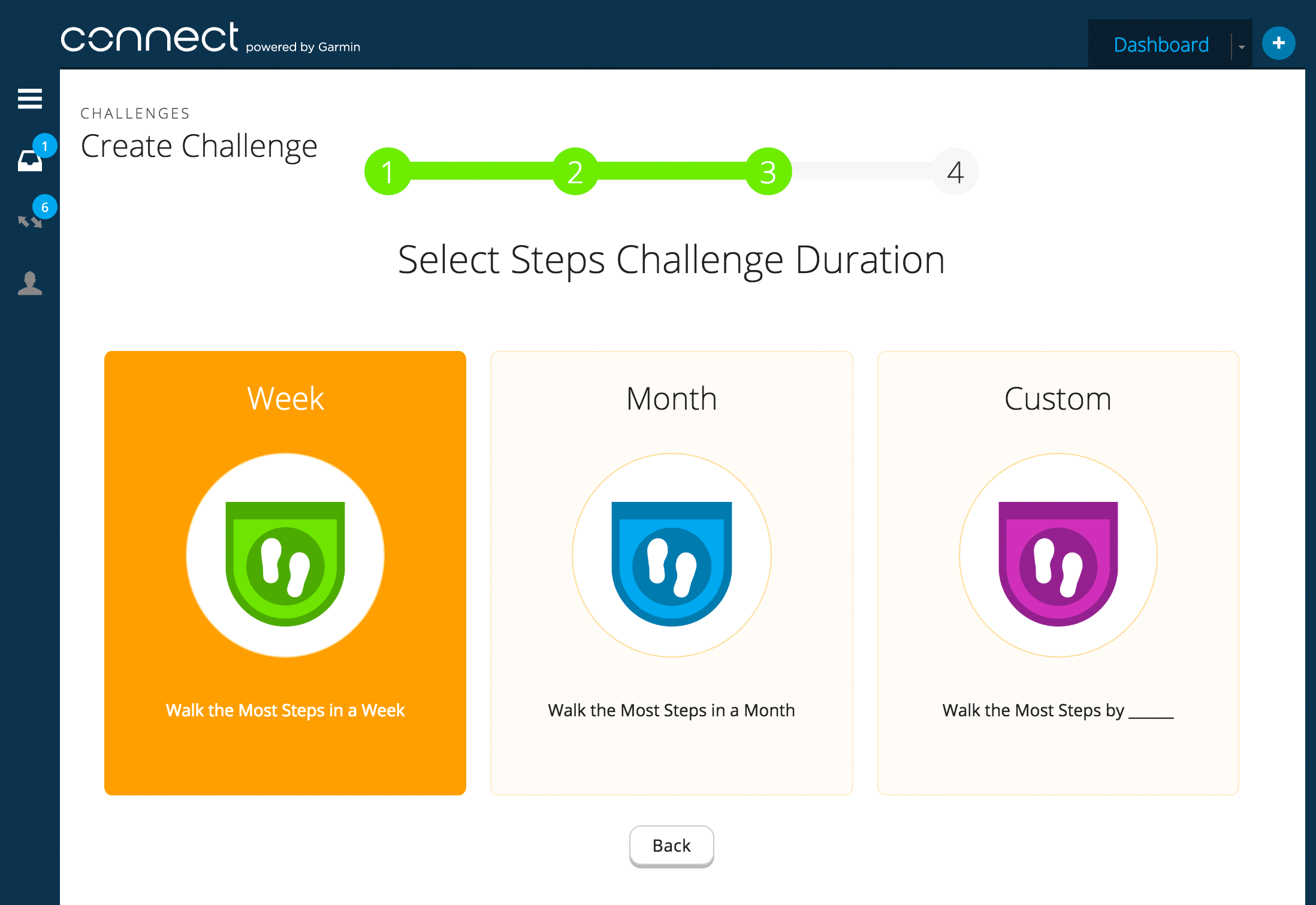
Task: Choose the Custom duration option
Action: coord(1058,573)
